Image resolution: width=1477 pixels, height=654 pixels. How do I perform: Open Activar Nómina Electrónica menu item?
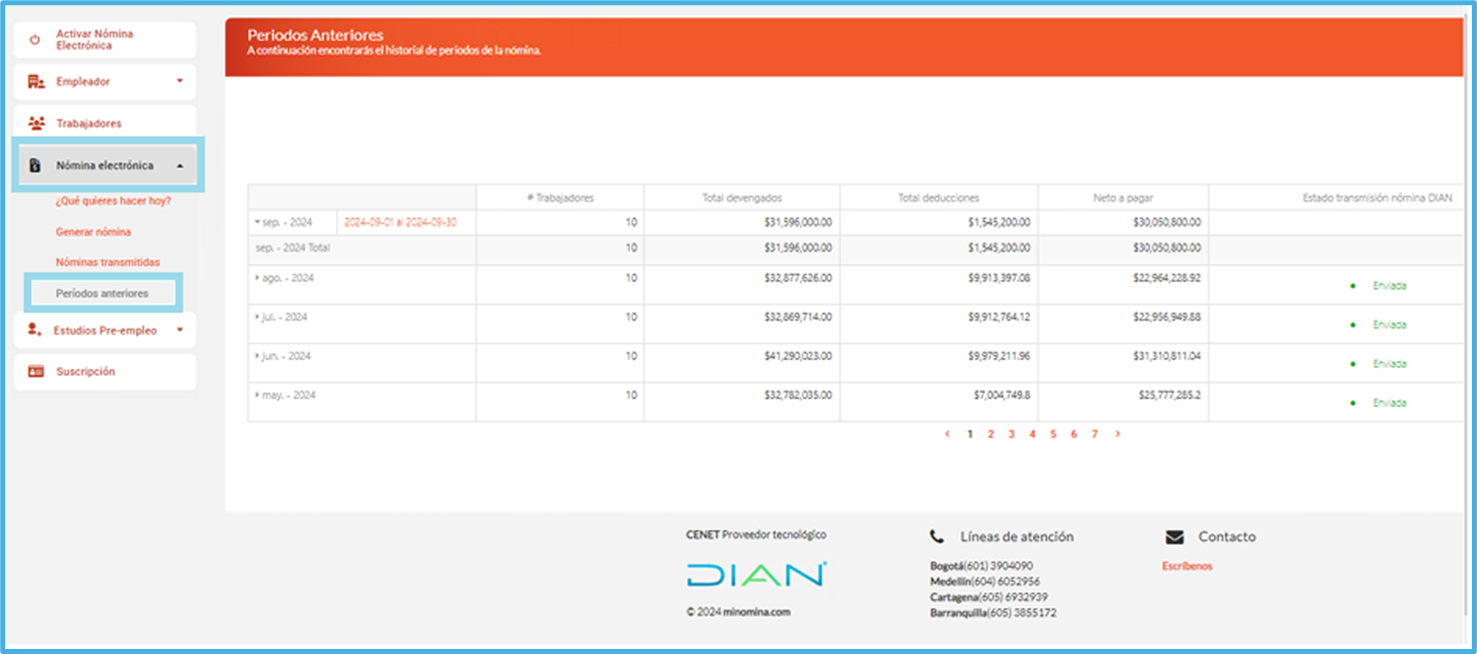click(x=104, y=40)
